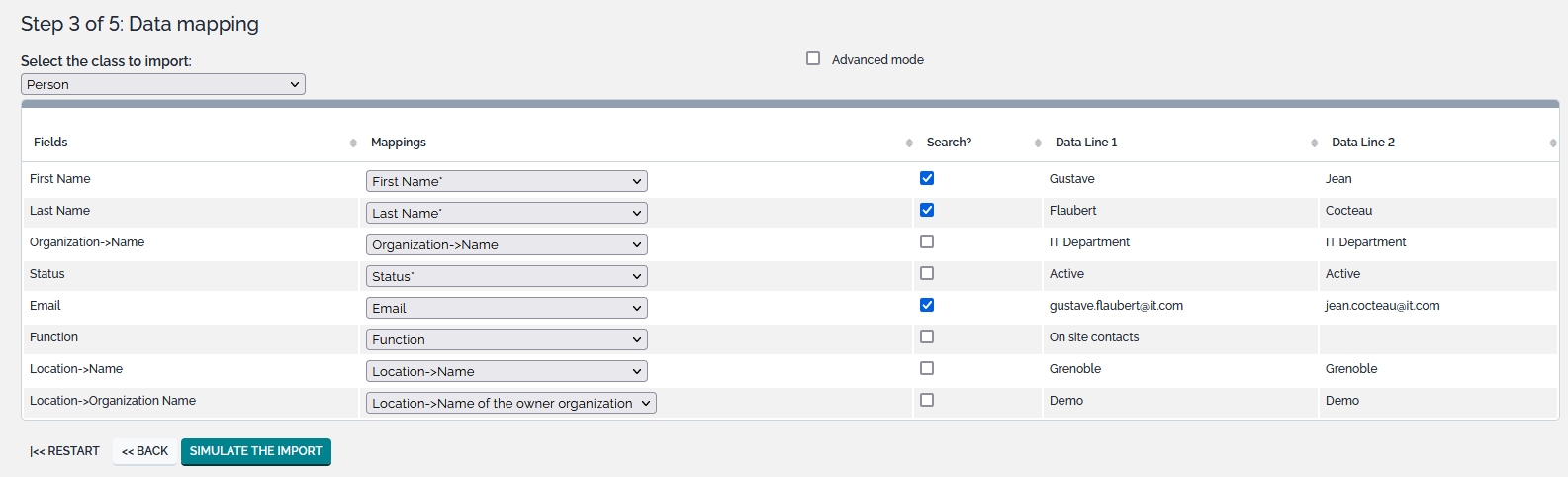Open the First Name mapping dropdown
The width and height of the screenshot is (1568, 477).
tap(507, 182)
